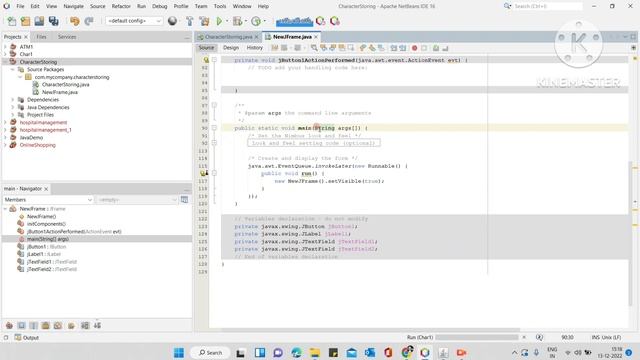Click the taskbar Search box

(x=210, y=353)
